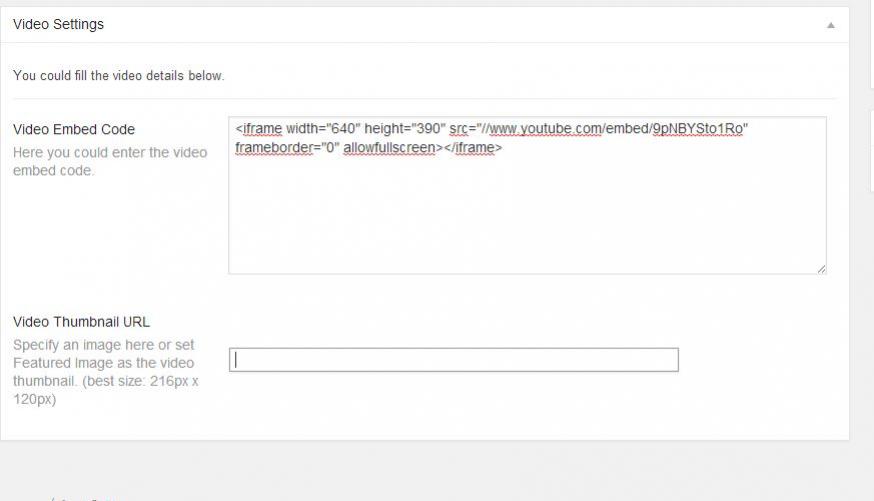Click the opening 'iframe' tag word
The height and width of the screenshot is (501, 874).
click(262, 129)
